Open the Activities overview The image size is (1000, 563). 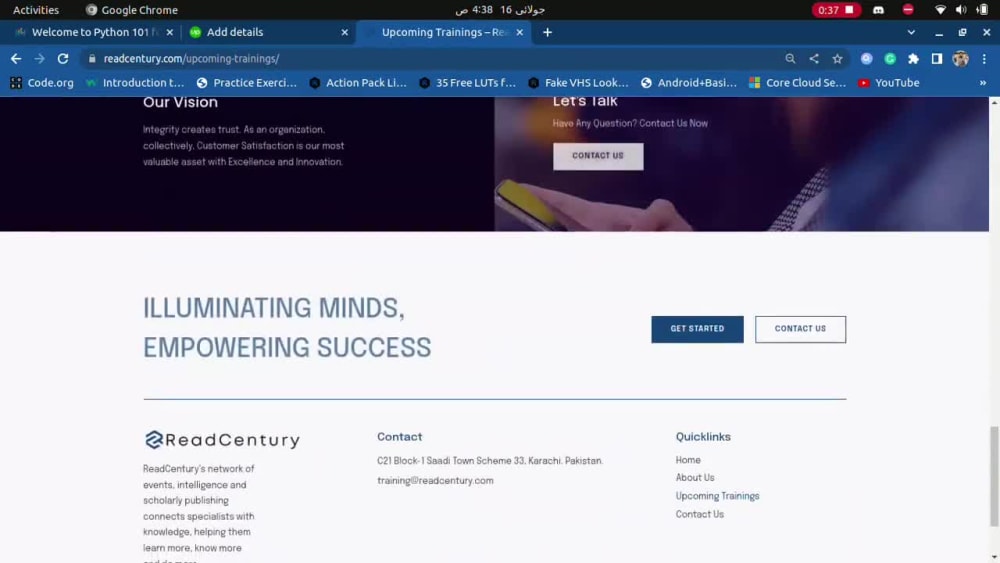(x=36, y=10)
